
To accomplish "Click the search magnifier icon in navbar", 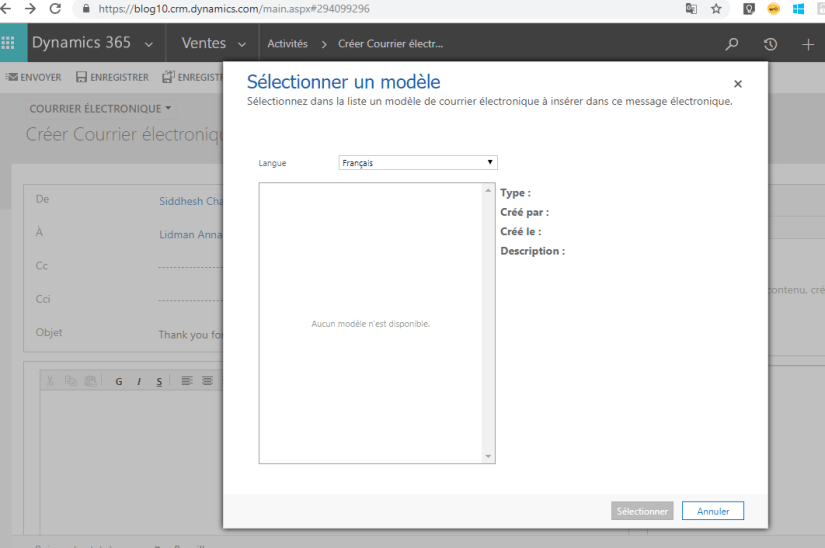I will [732, 44].
